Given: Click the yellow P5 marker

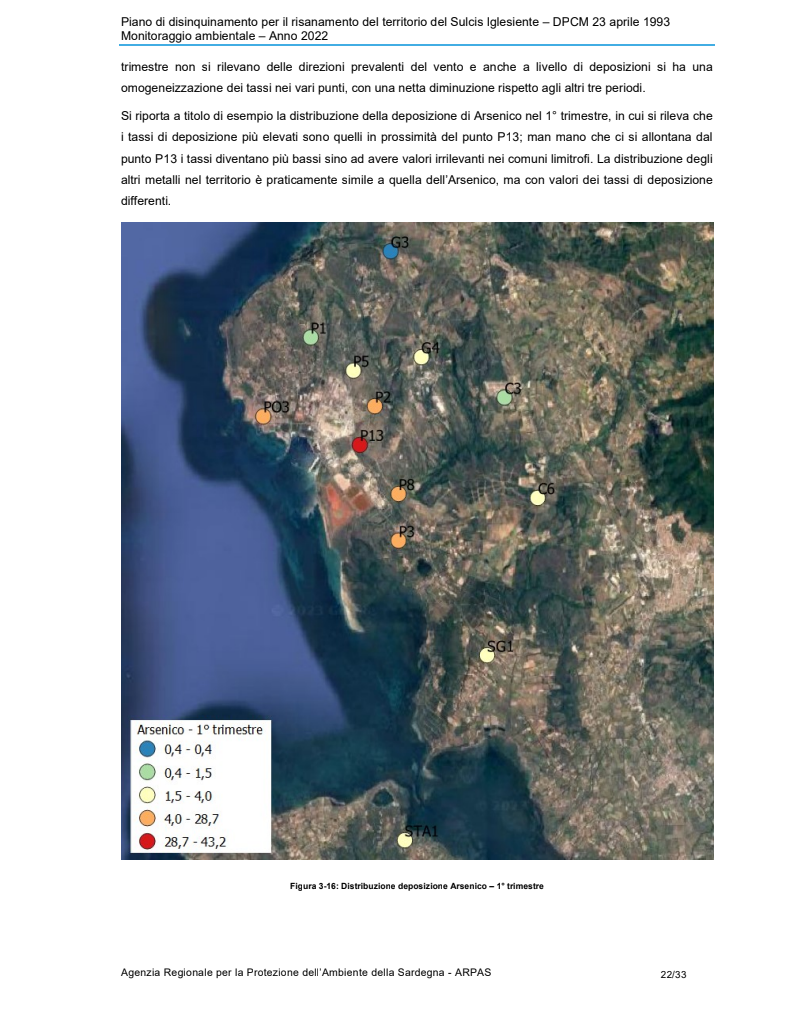Looking at the screenshot, I should point(353,371).
